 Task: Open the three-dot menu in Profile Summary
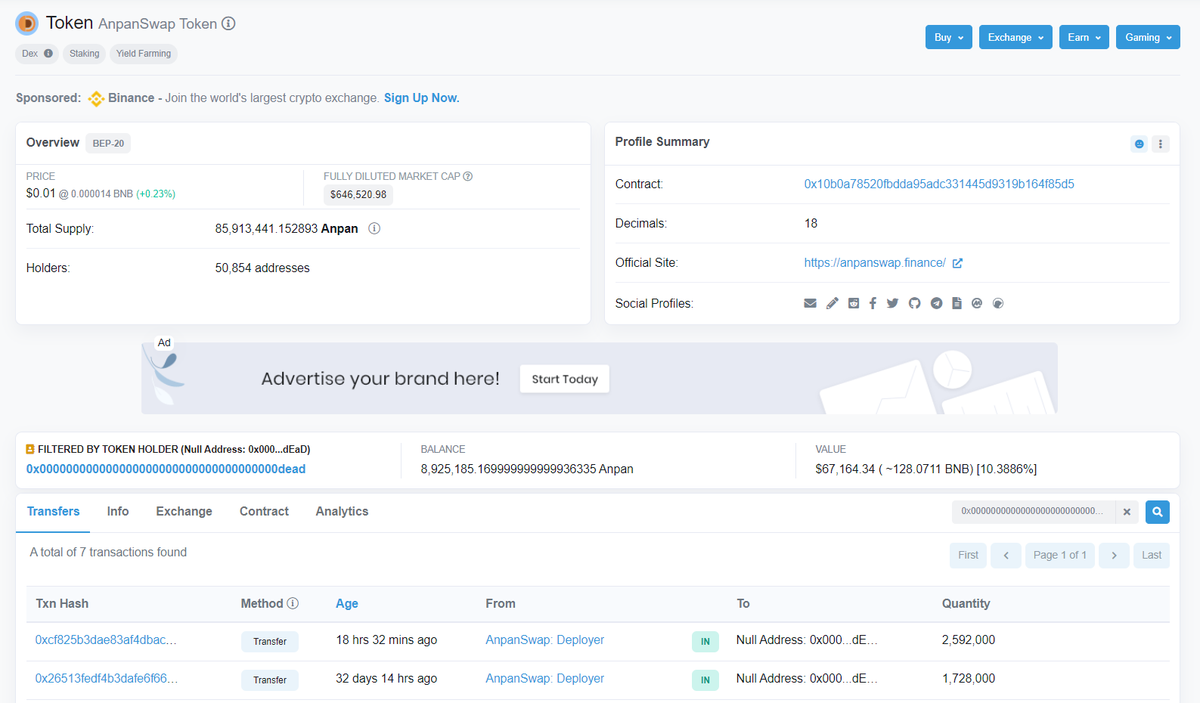pyautogui.click(x=1161, y=144)
